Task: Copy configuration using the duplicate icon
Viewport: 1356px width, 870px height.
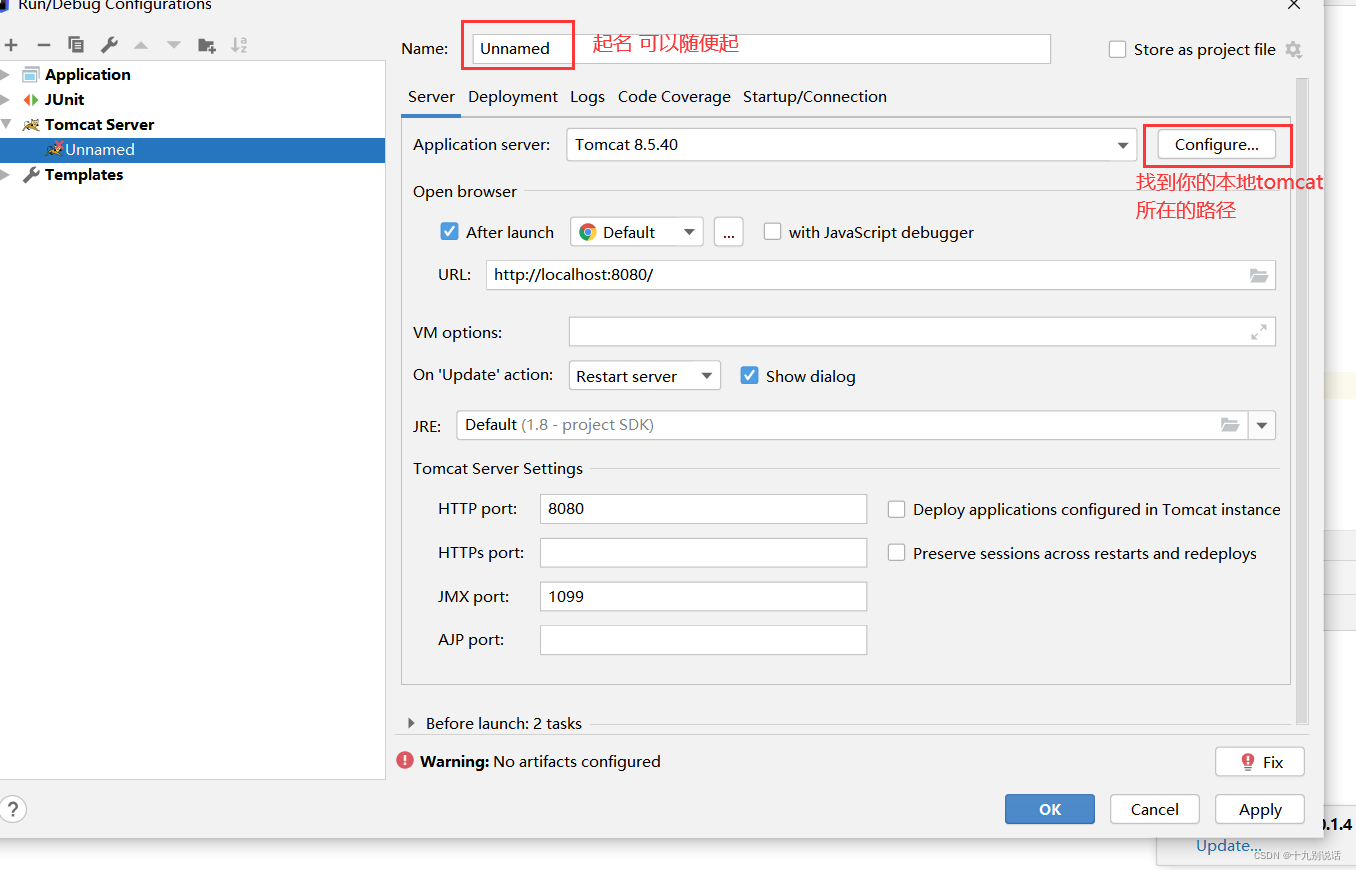Action: tap(76, 45)
